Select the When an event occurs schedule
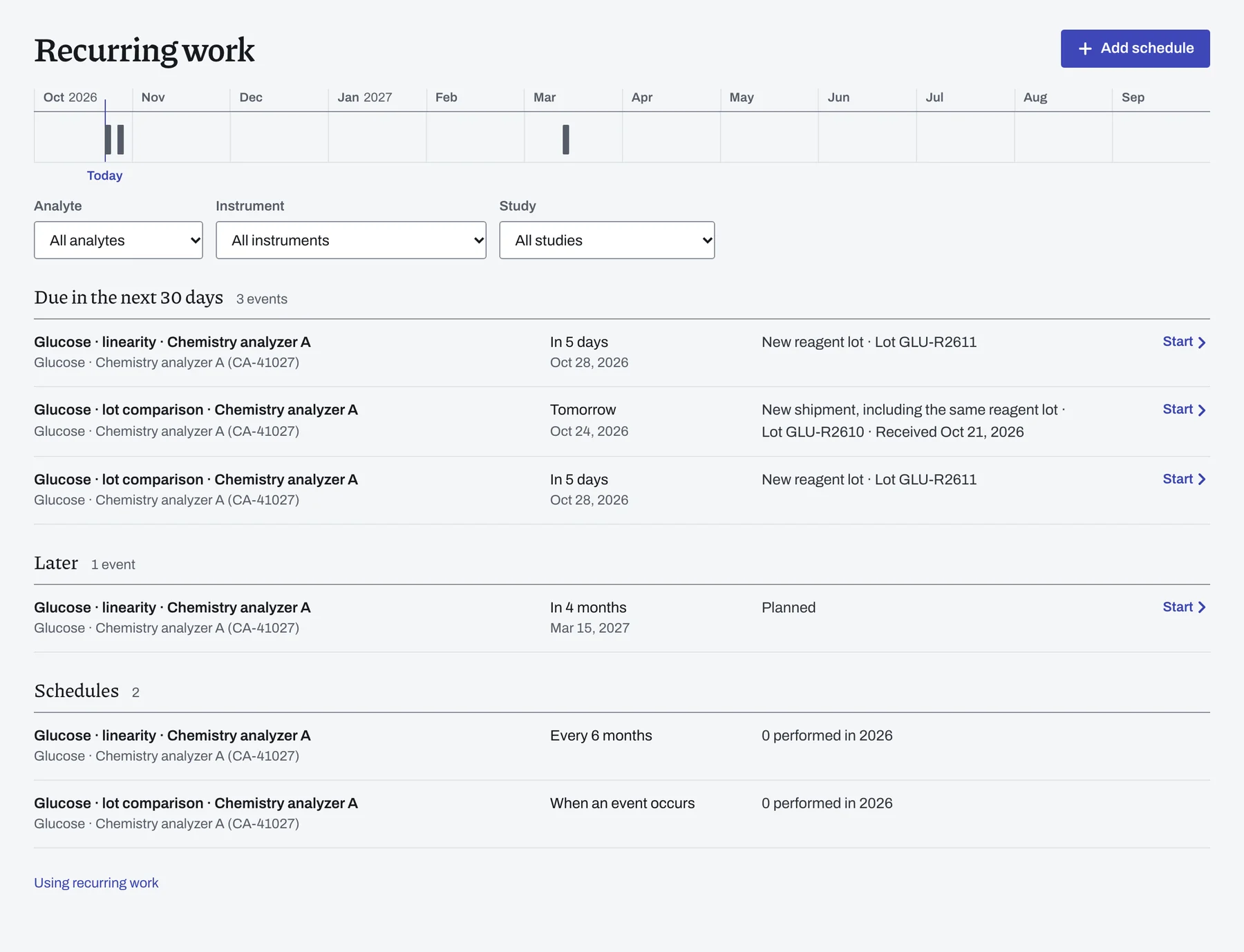1244x952 pixels. 622,813
